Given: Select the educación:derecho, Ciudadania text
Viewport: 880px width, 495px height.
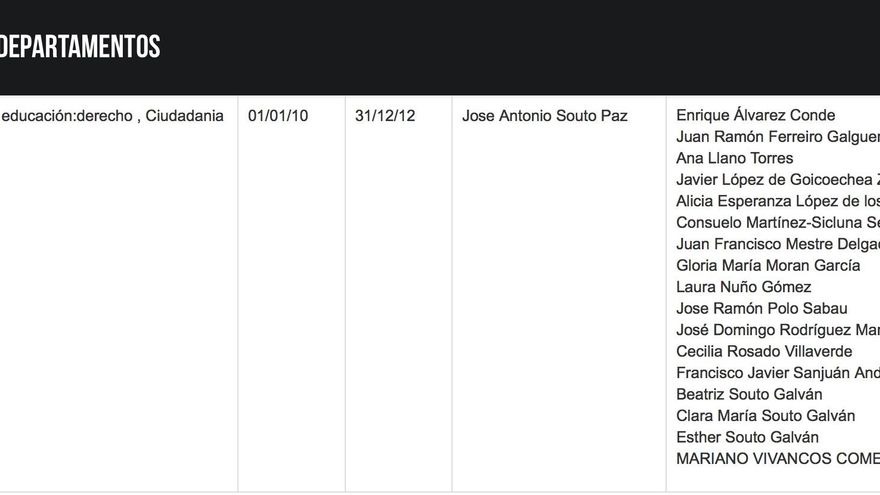Looking at the screenshot, I should (x=112, y=116).
